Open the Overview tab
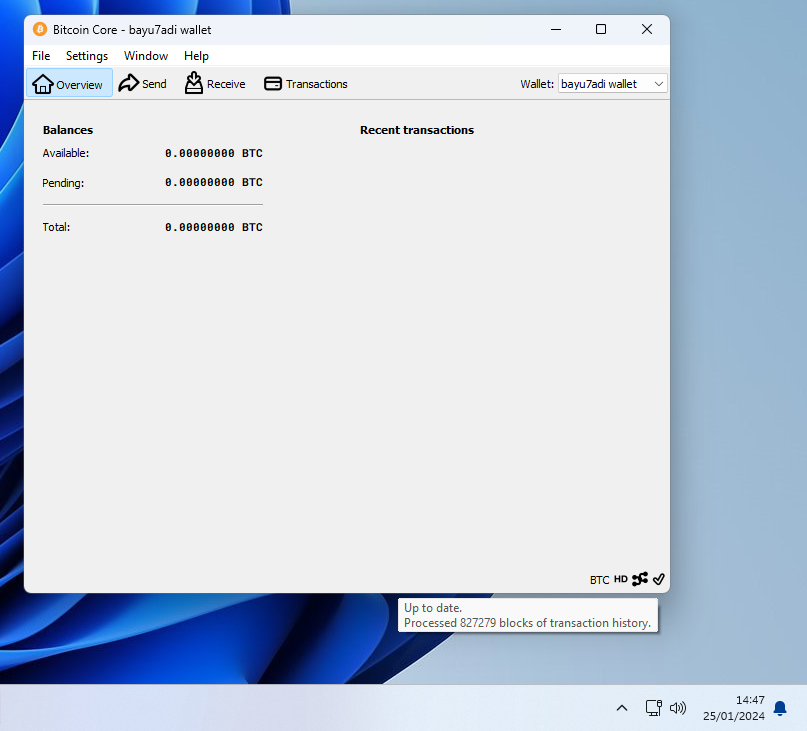Screen dimensions: 807x731 coord(69,83)
